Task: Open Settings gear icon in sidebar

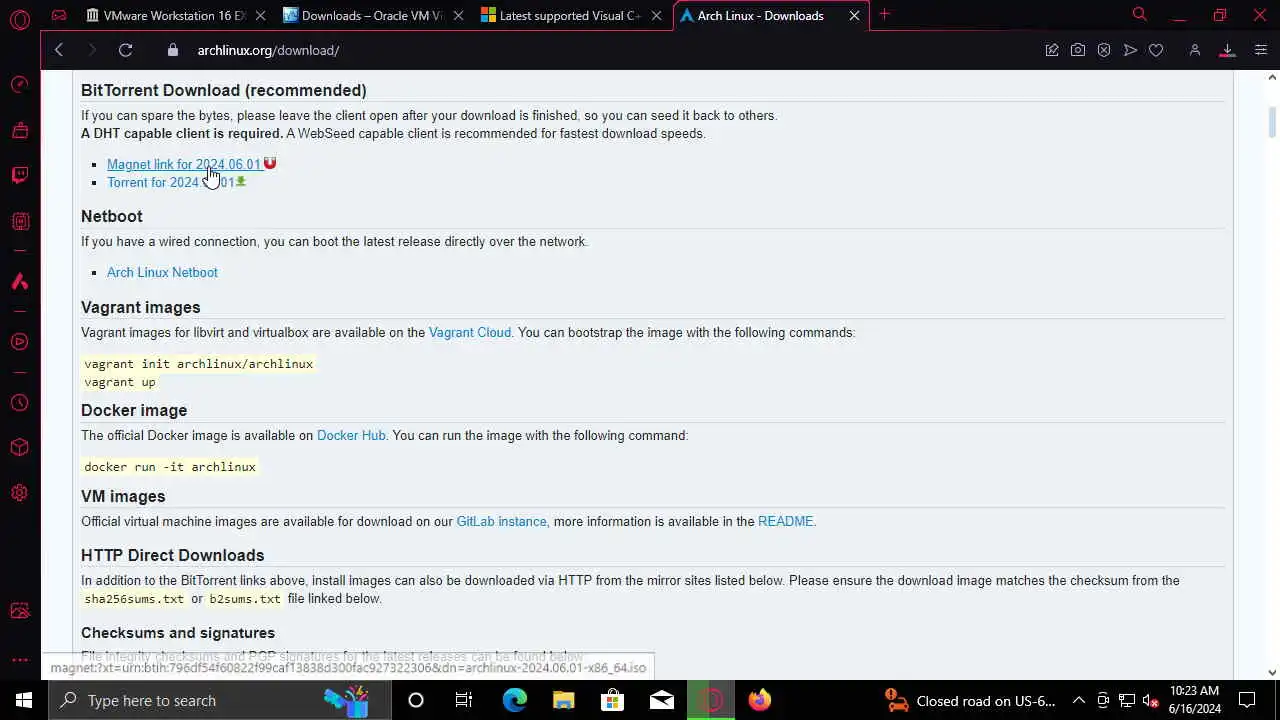Action: pos(20,493)
